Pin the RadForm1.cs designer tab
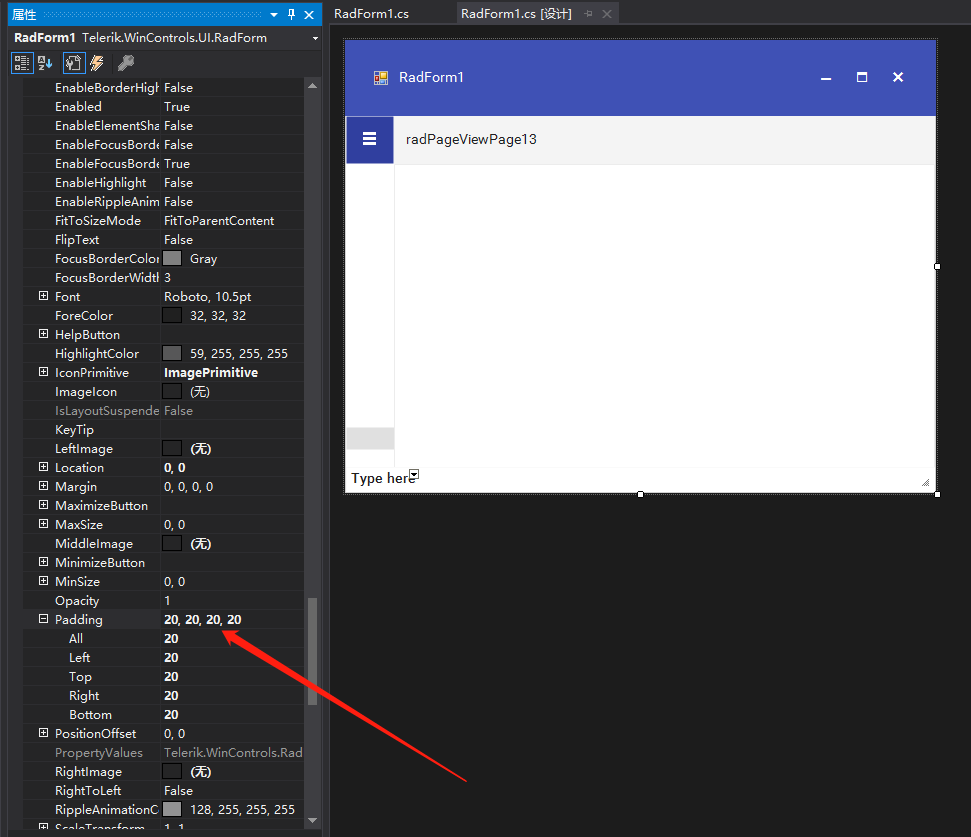 [588, 14]
